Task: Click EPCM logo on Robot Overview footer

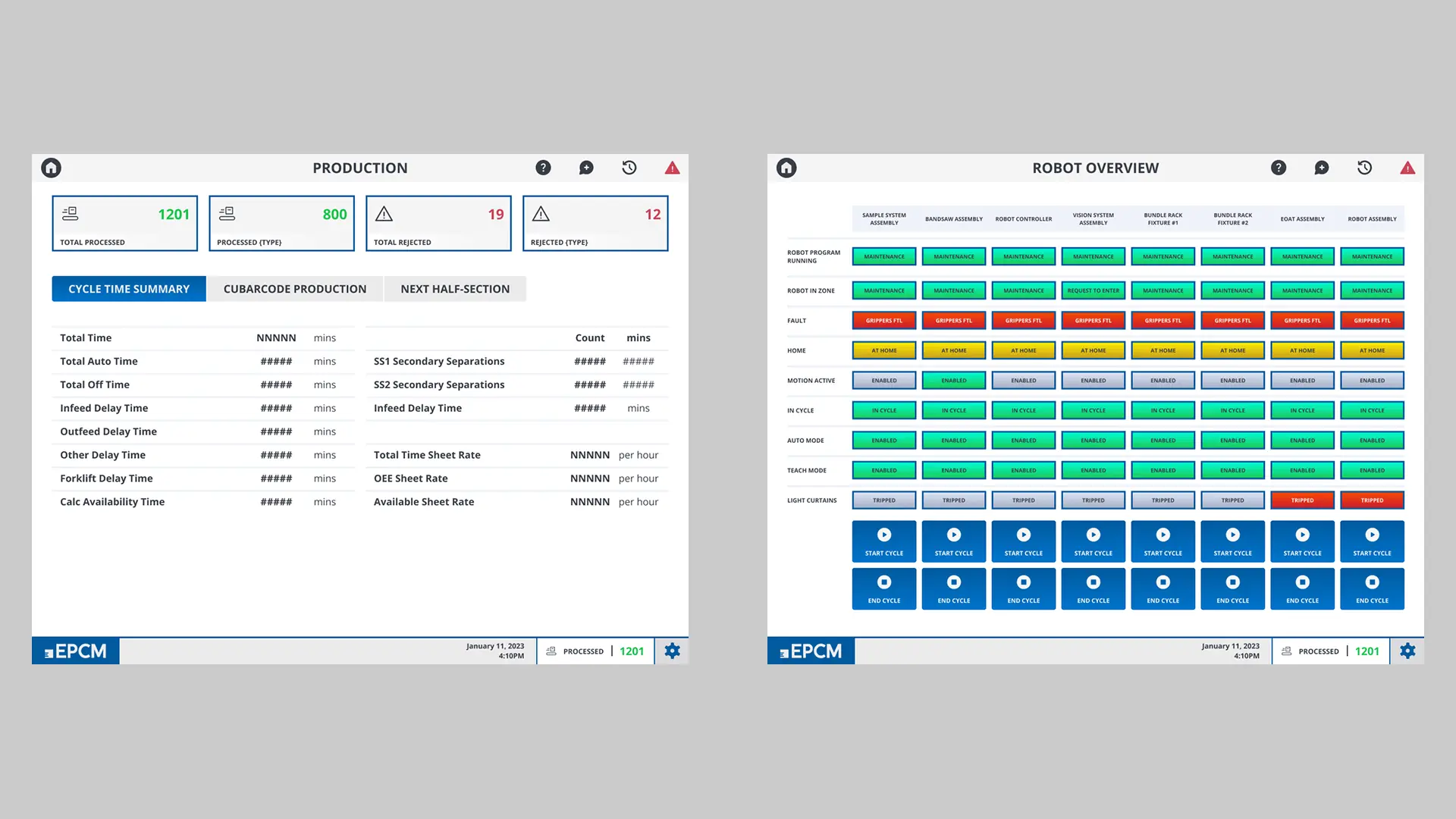Action: (811, 651)
